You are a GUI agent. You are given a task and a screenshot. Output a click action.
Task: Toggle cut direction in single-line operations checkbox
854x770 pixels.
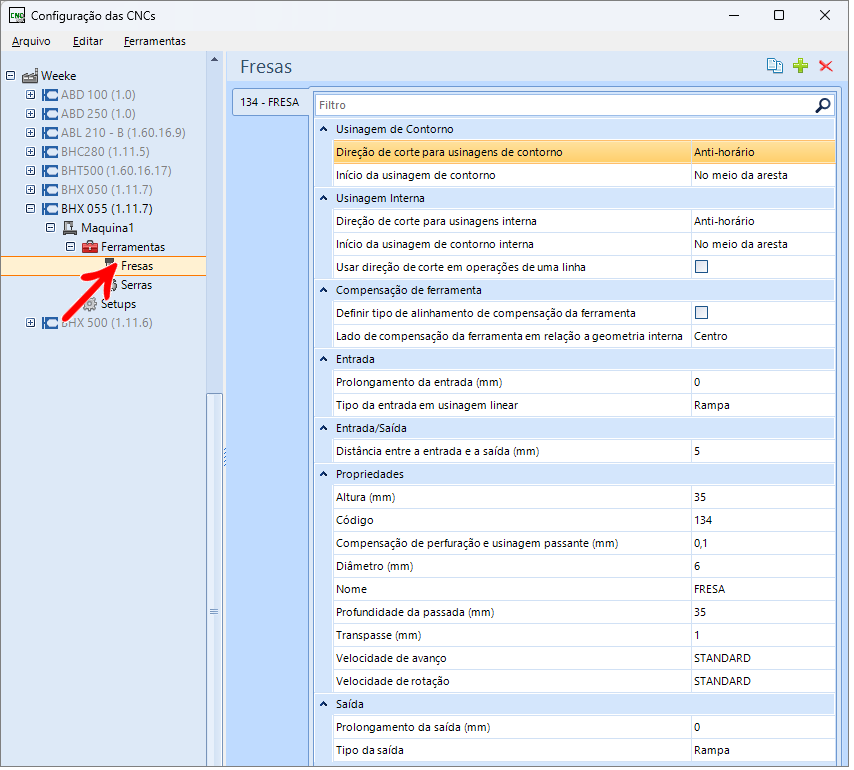point(702,267)
